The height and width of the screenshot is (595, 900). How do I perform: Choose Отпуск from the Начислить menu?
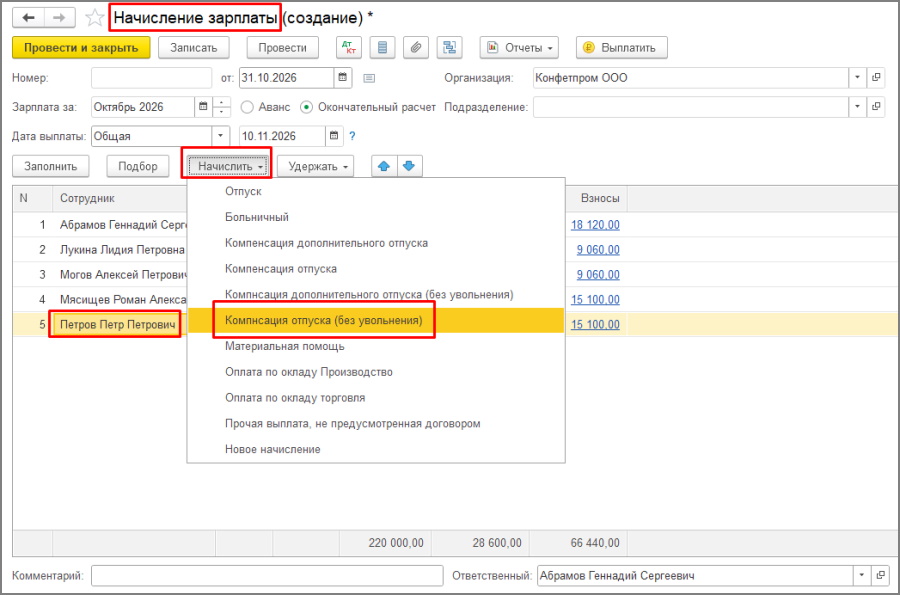pos(376,191)
